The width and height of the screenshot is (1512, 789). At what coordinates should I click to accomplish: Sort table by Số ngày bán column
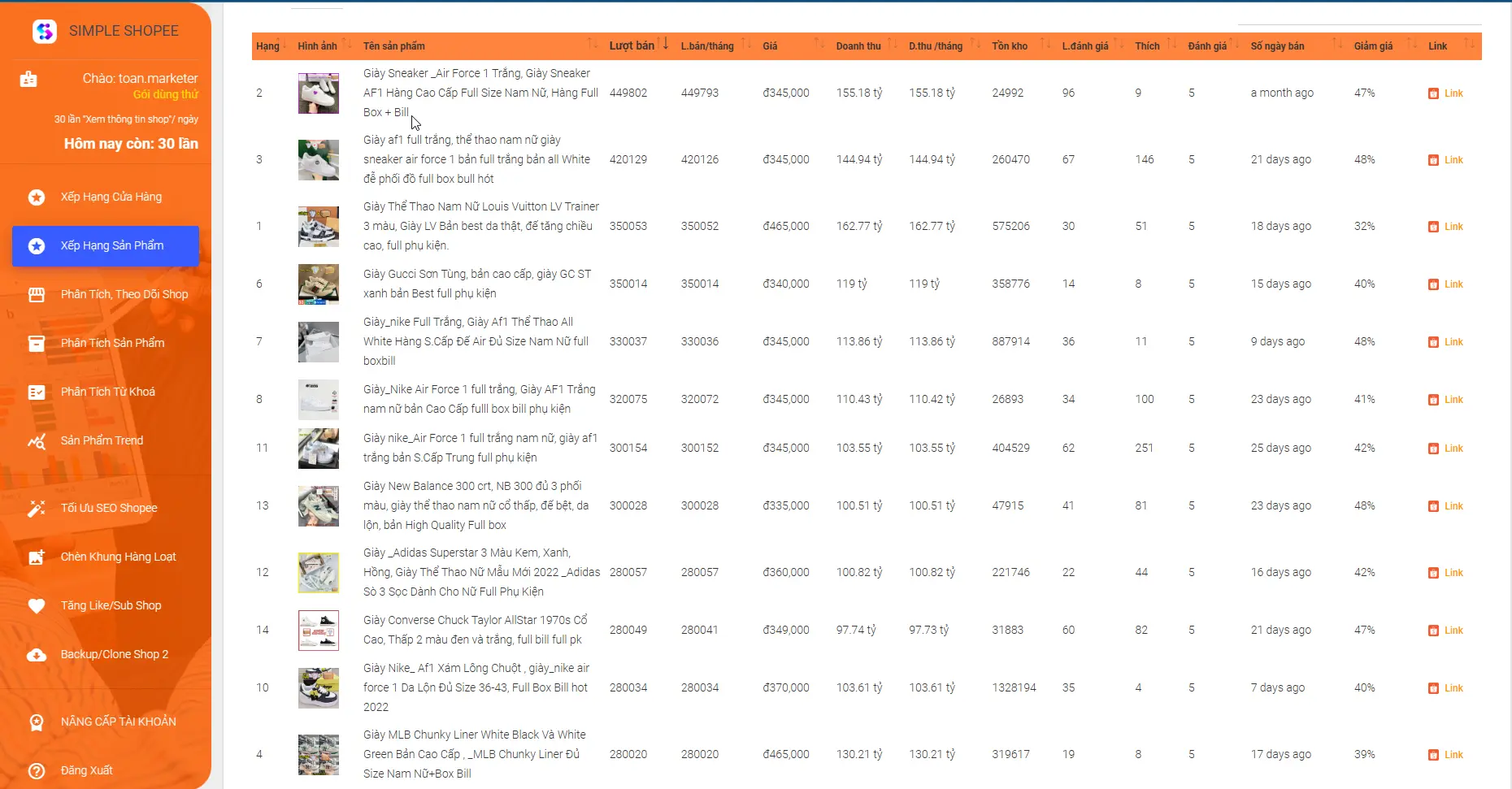click(x=1297, y=46)
